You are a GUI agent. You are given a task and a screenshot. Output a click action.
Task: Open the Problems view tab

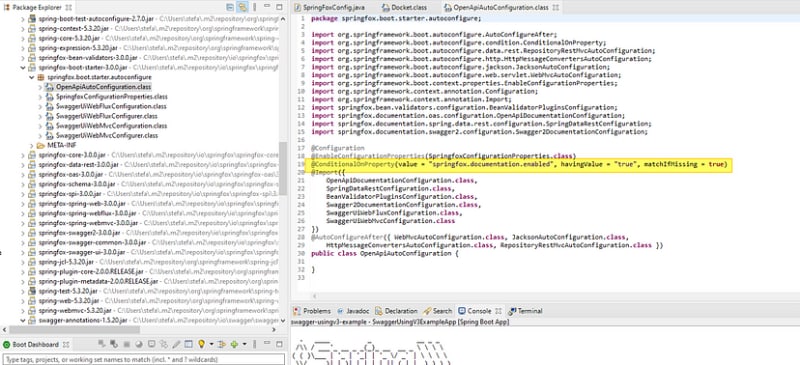[312, 311]
